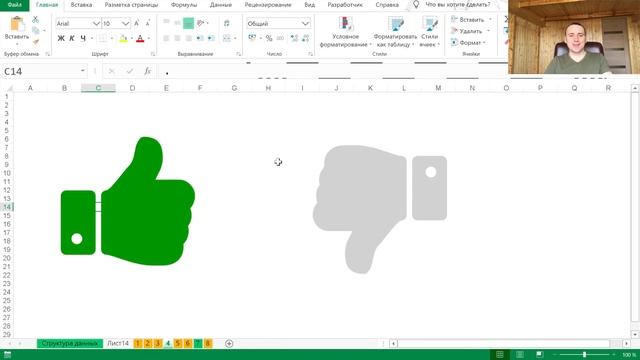Apply comma thousands separator format

(x=280, y=38)
